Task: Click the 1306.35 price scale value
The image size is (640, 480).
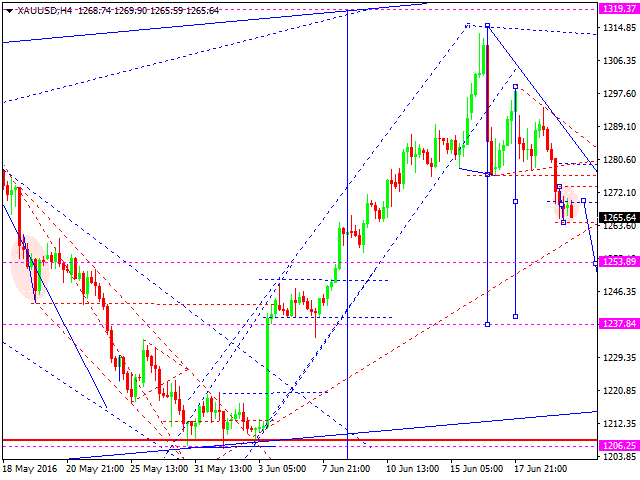Action: (620, 60)
